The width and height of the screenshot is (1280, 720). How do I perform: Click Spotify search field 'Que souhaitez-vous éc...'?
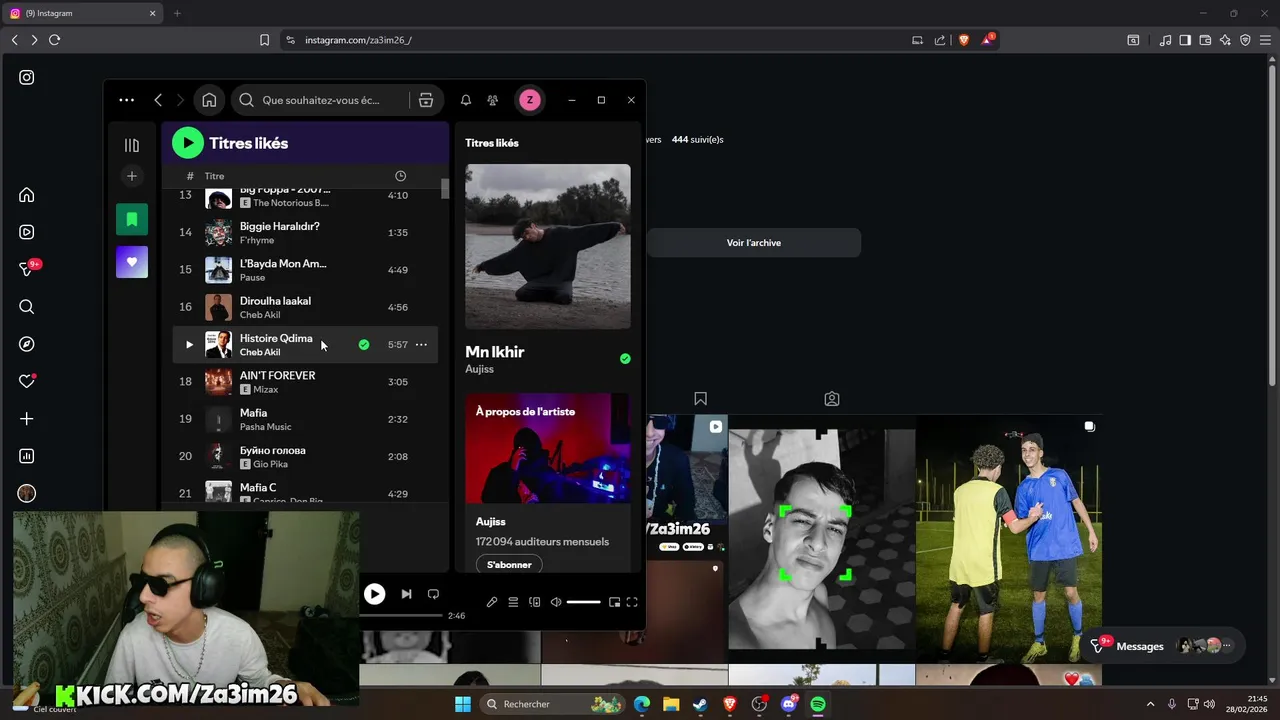322,100
